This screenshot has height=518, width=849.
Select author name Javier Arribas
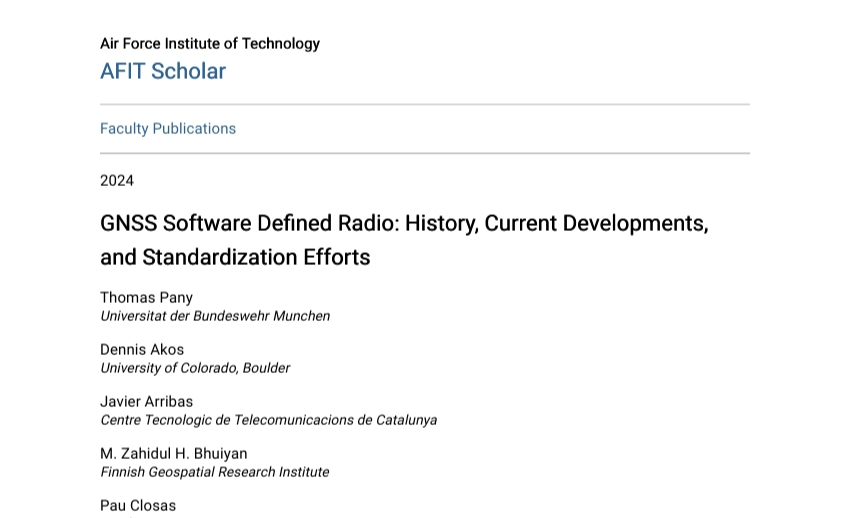click(147, 402)
